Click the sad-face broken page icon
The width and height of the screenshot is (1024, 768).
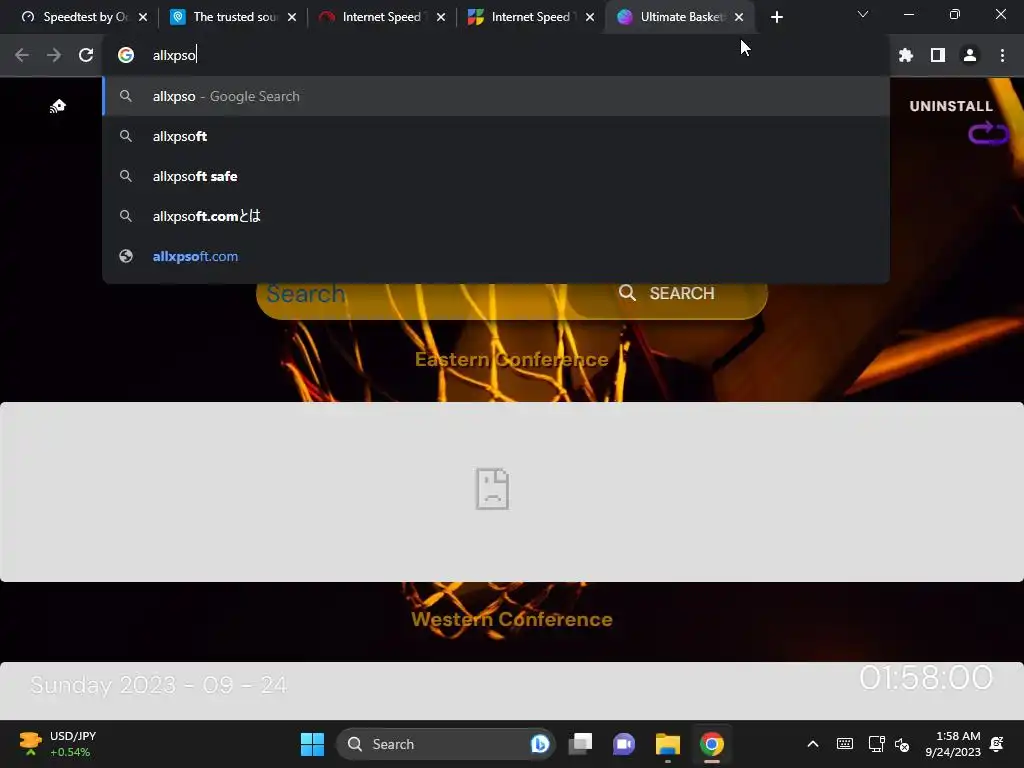[492, 488]
